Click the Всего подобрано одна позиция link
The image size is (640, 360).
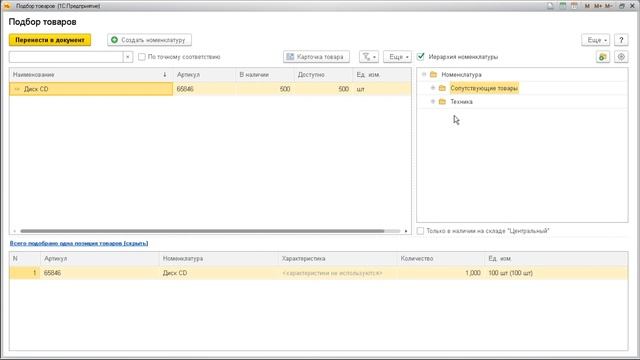[x=79, y=243]
